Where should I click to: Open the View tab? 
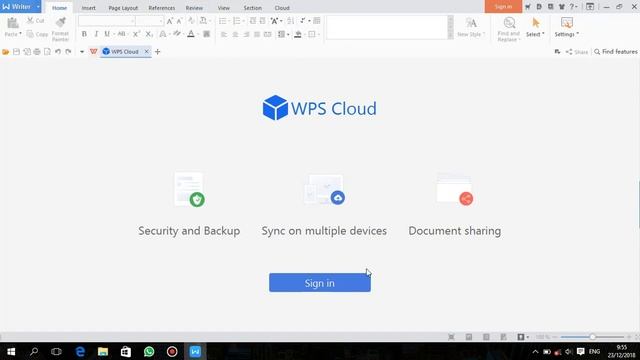[x=224, y=8]
